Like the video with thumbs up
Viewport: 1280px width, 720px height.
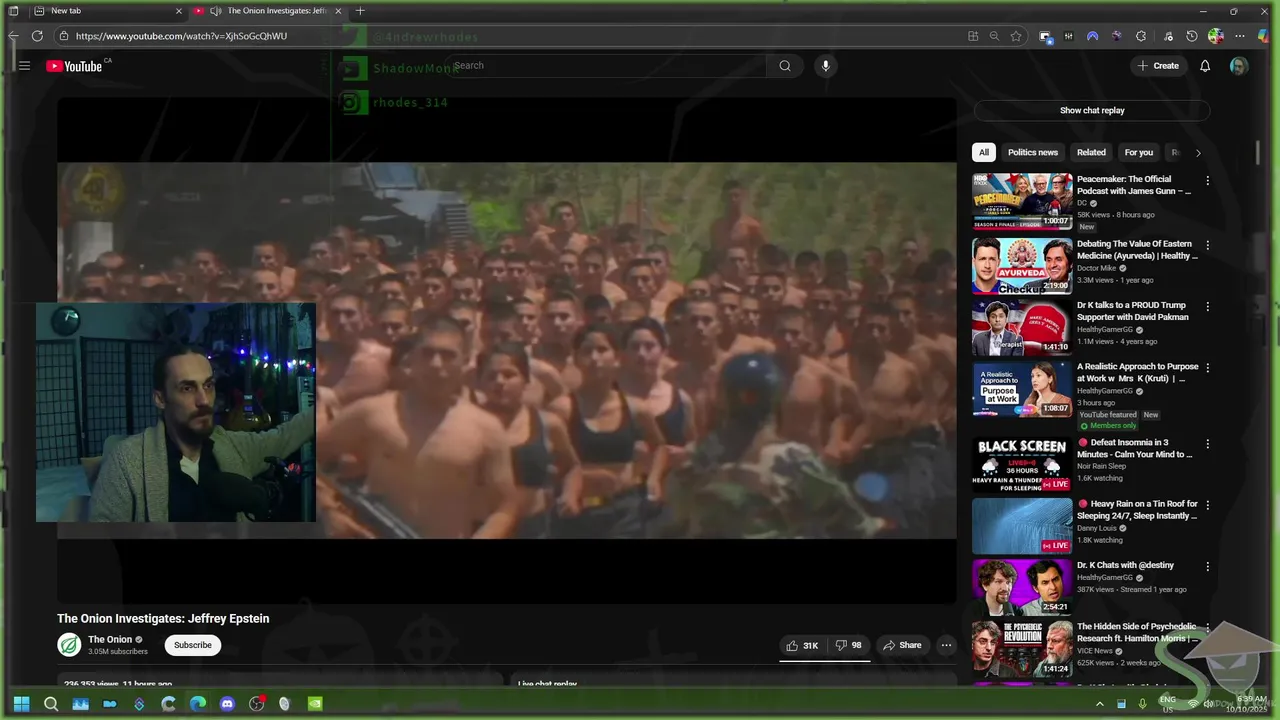point(803,645)
